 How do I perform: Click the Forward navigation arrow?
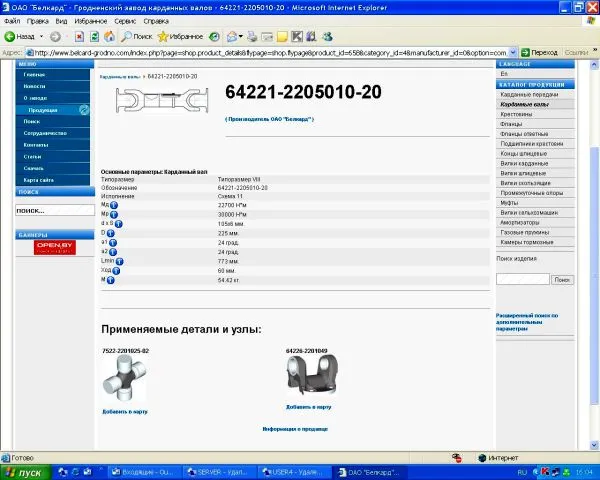(x=55, y=37)
